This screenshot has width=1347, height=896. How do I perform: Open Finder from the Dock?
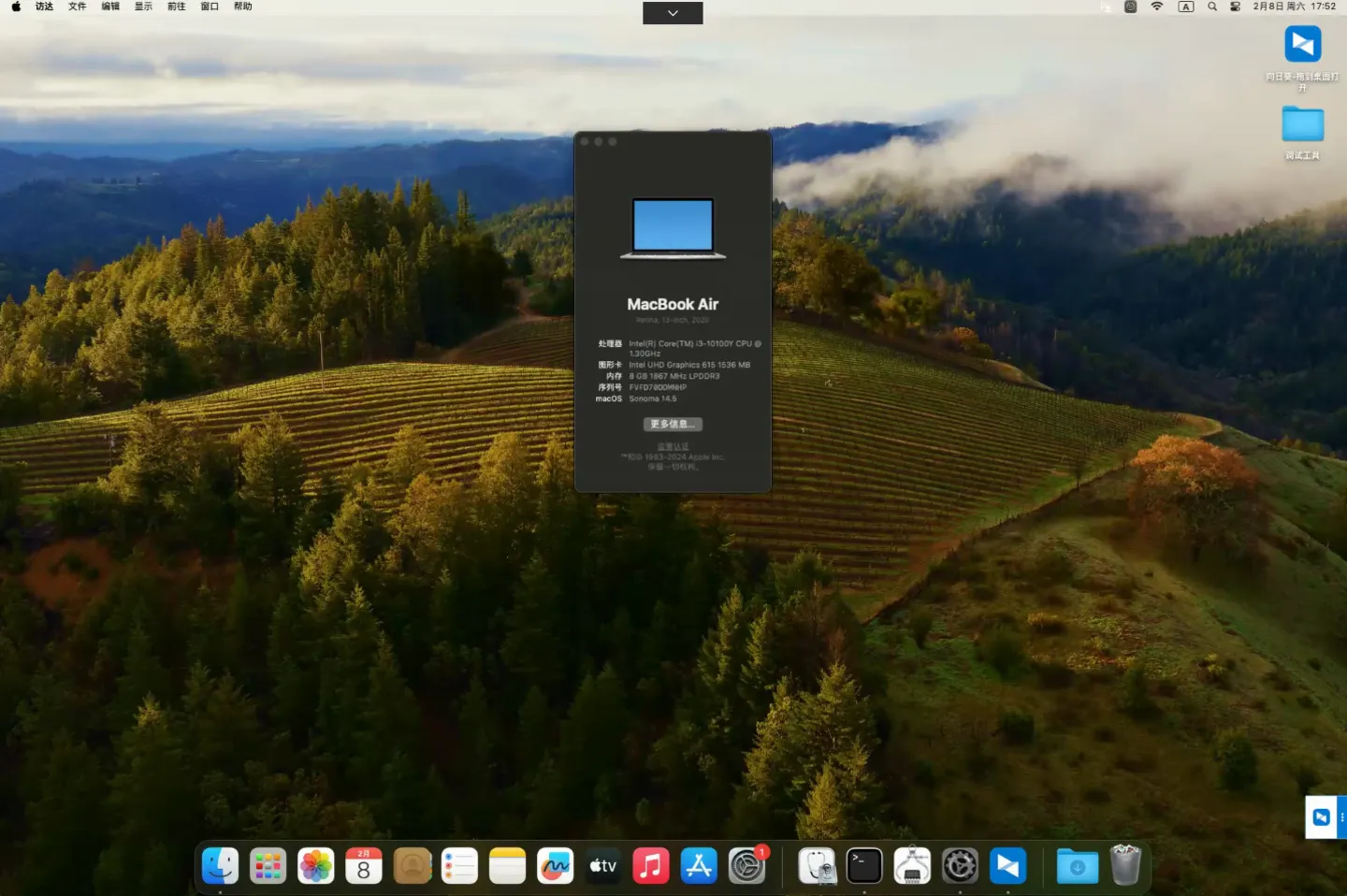(x=221, y=866)
